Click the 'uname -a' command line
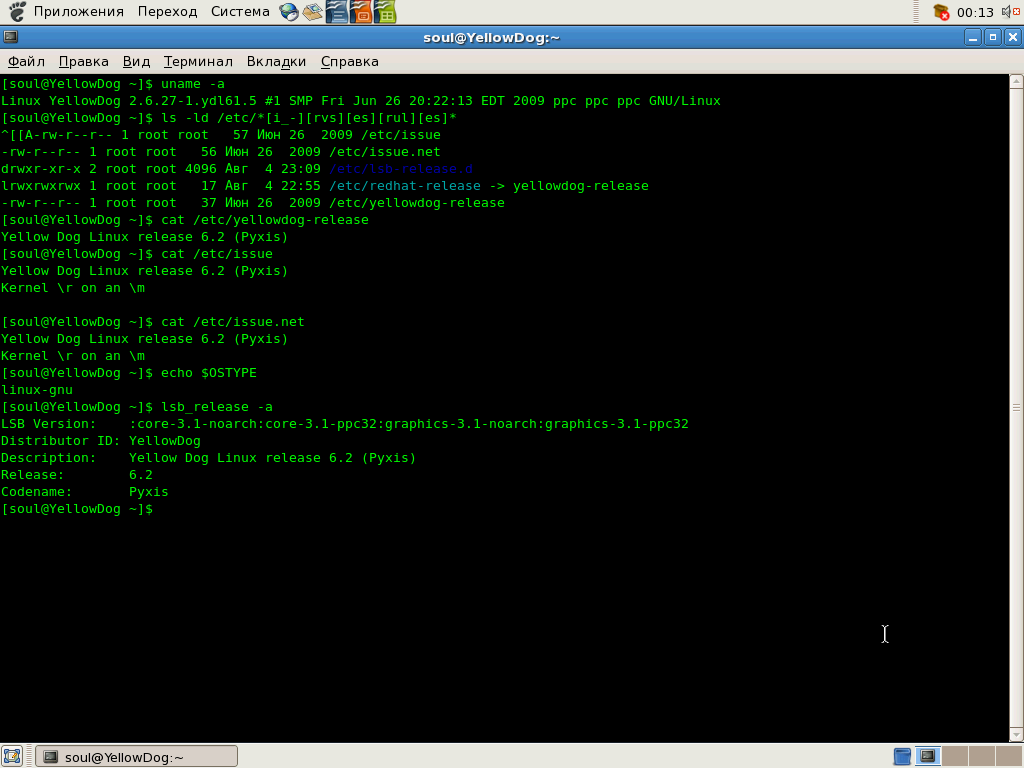Screen dimensions: 1024x768 pos(113,84)
